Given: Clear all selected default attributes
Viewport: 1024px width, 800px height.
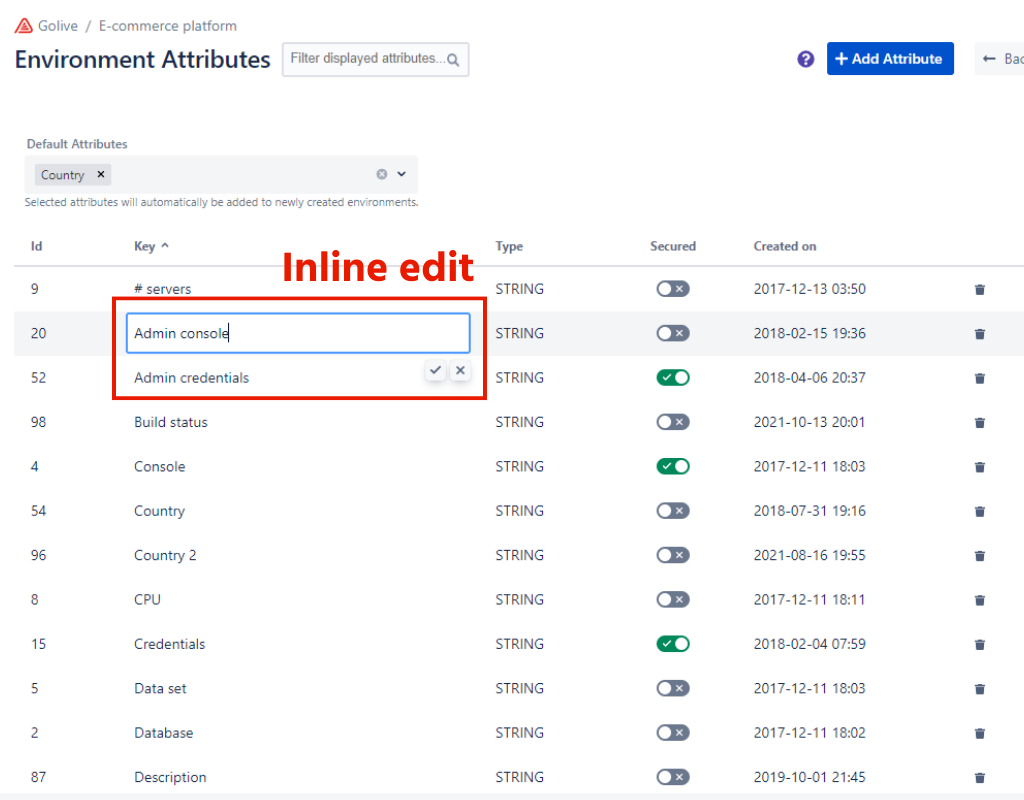Looking at the screenshot, I should pos(381,174).
